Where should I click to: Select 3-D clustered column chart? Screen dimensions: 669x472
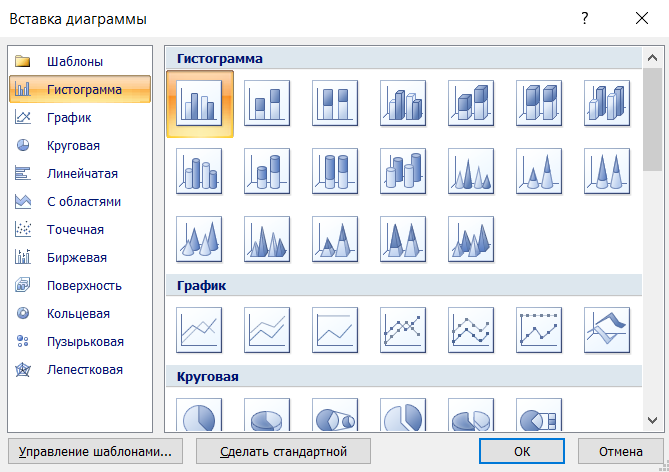tap(403, 103)
